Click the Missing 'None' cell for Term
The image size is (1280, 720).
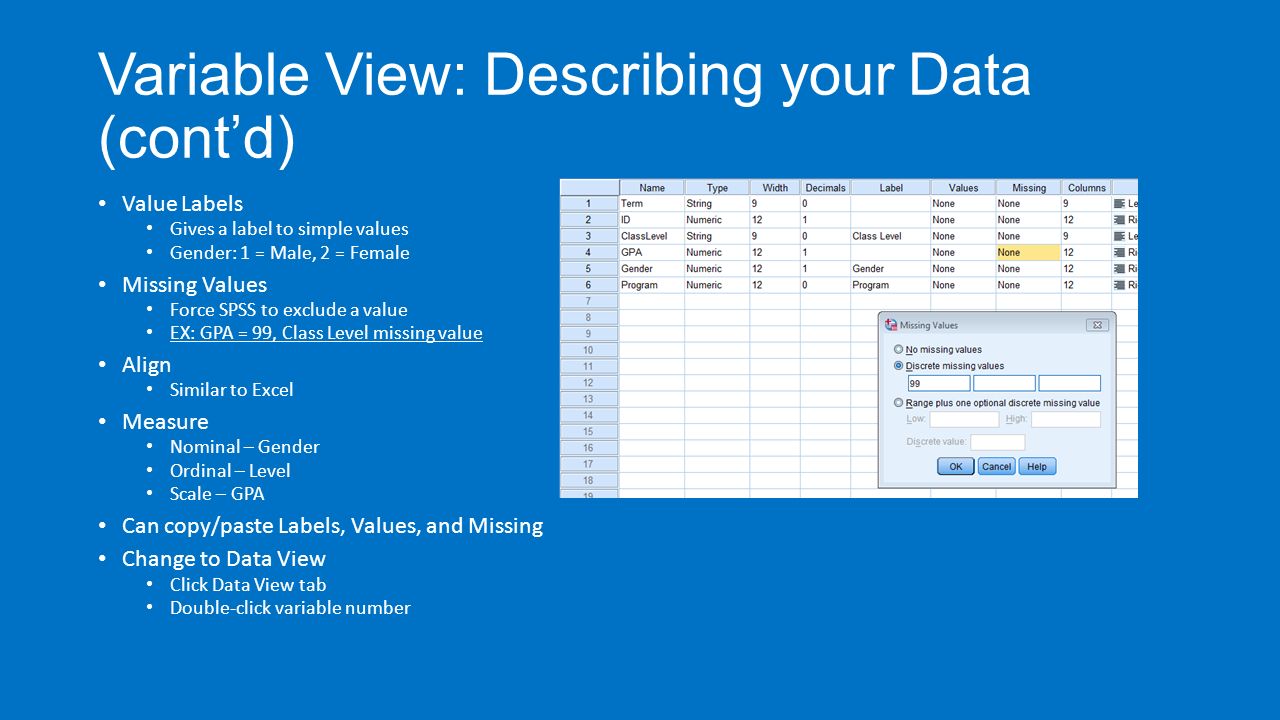[1029, 203]
